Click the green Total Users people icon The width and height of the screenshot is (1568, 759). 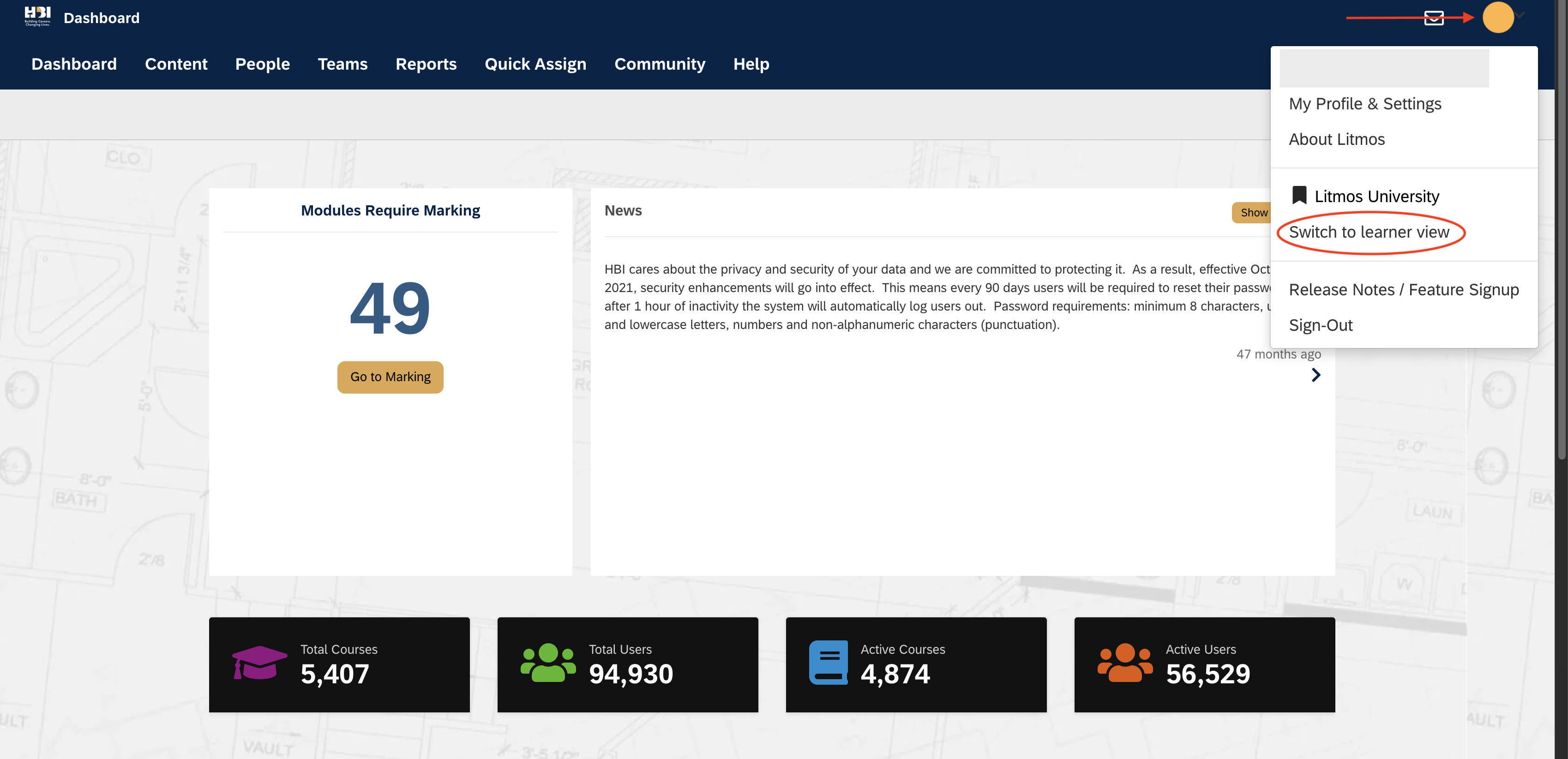[x=548, y=663]
